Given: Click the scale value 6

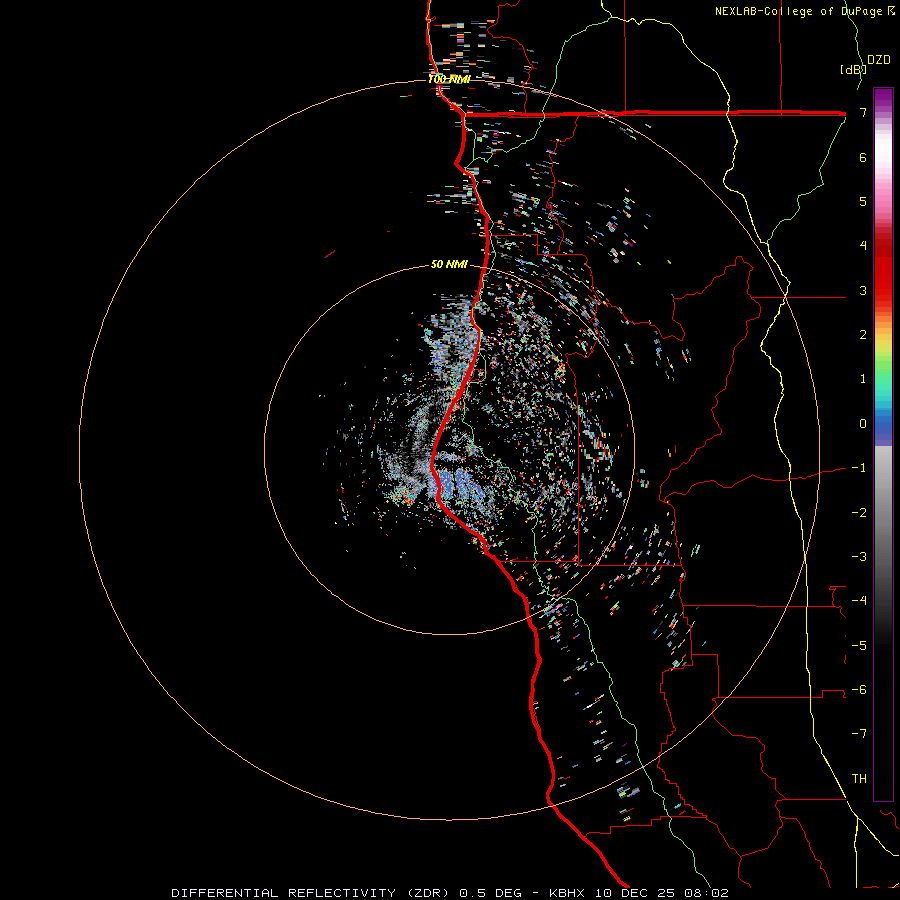Looking at the screenshot, I should coord(863,157).
